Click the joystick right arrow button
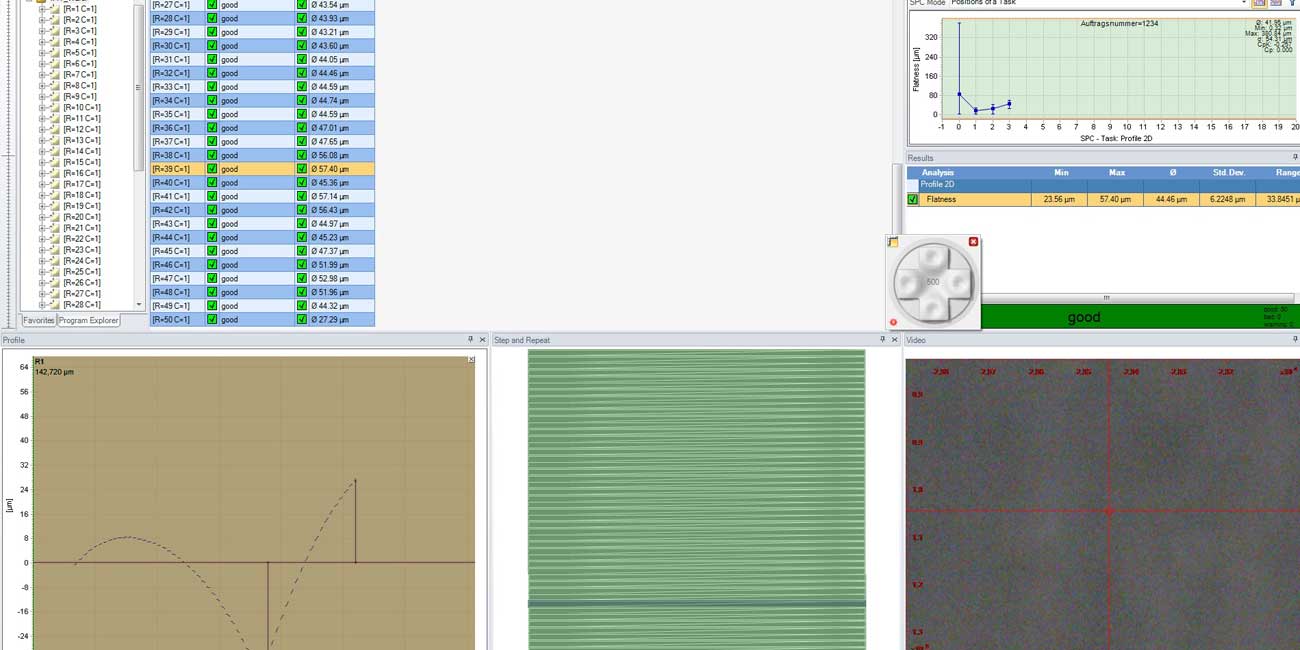Viewport: 1300px width, 650px height. [x=957, y=283]
